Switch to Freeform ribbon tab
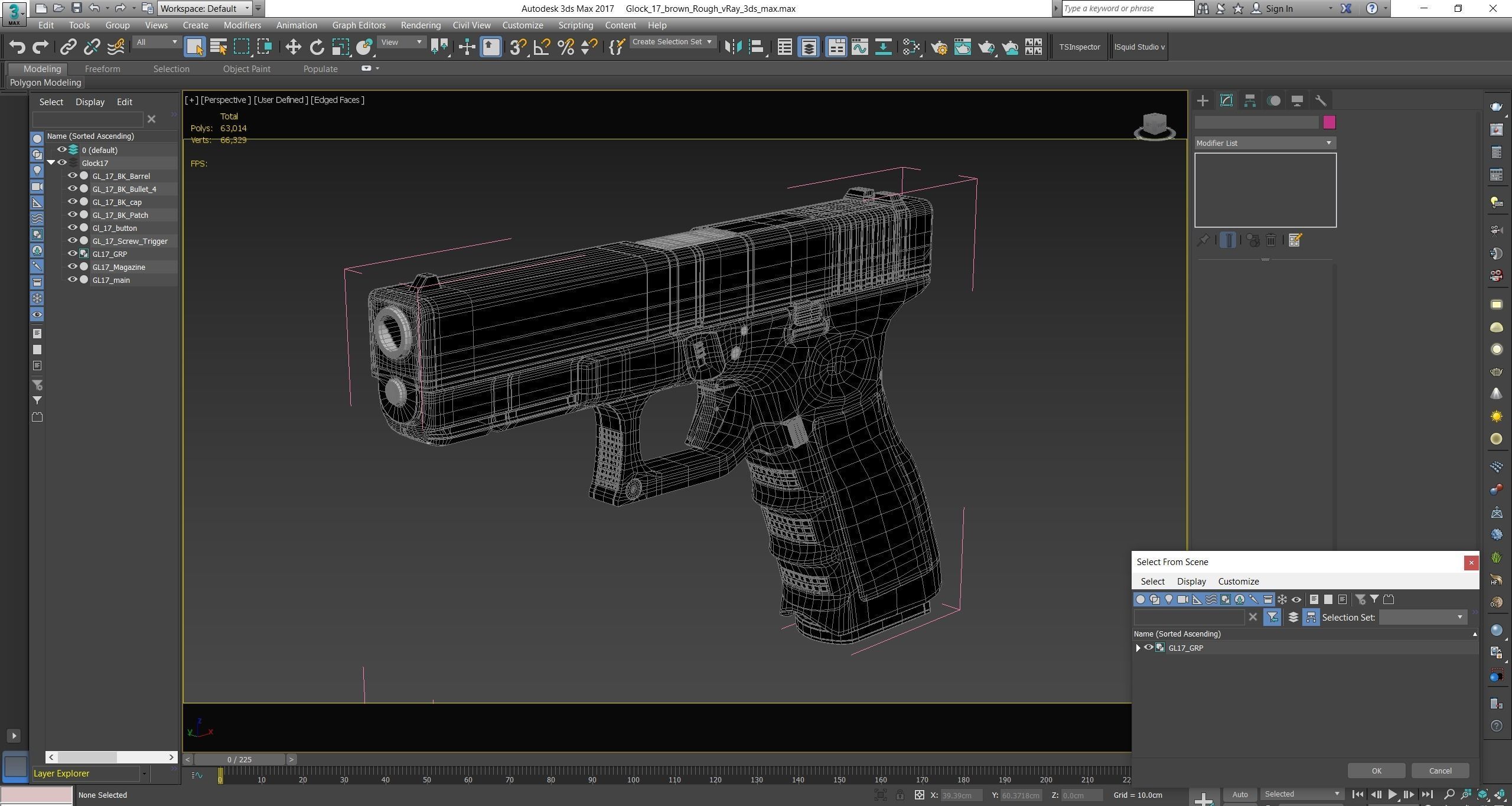The height and width of the screenshot is (806, 1512). click(x=102, y=69)
